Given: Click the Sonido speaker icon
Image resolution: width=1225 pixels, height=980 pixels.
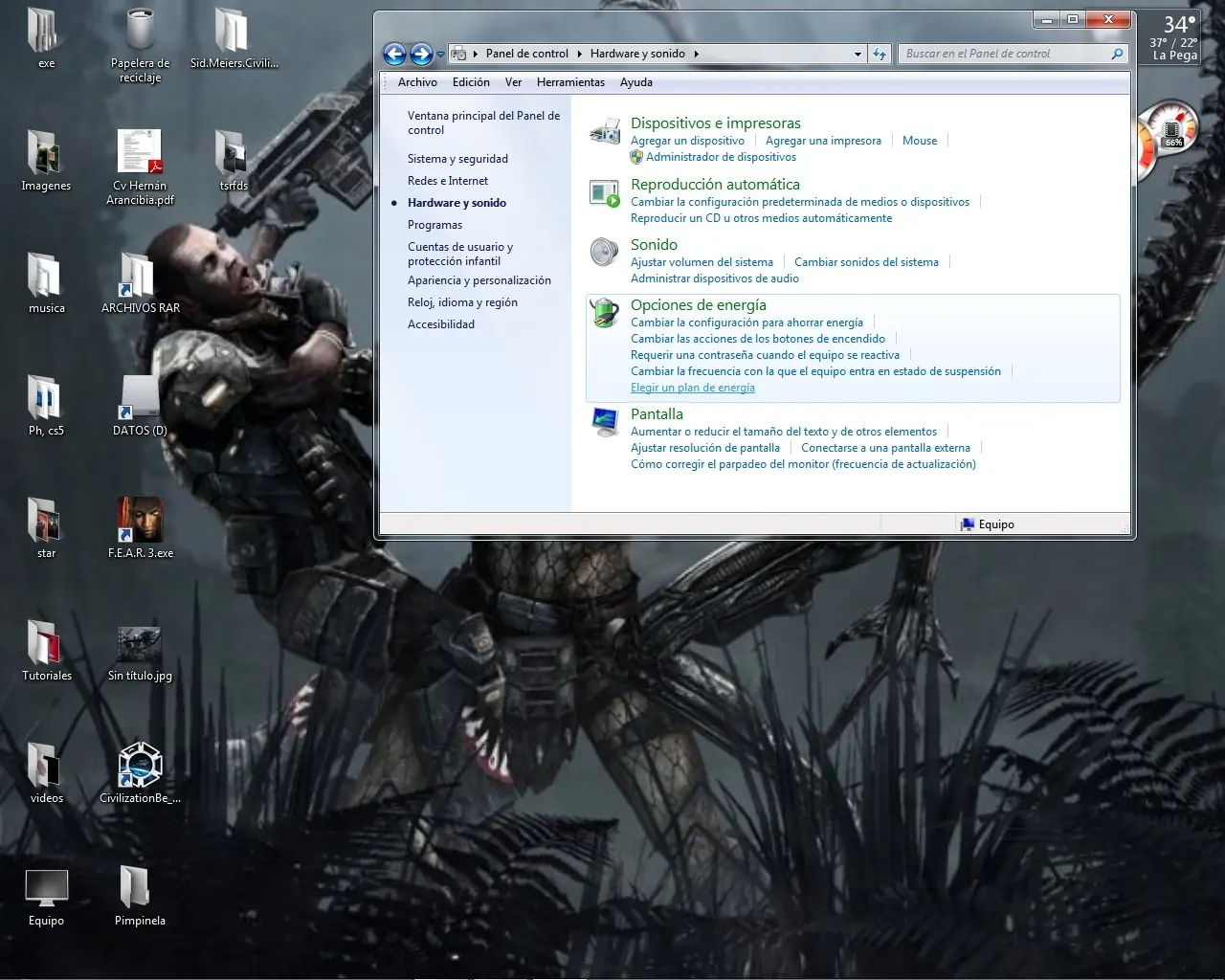Looking at the screenshot, I should pyautogui.click(x=605, y=253).
